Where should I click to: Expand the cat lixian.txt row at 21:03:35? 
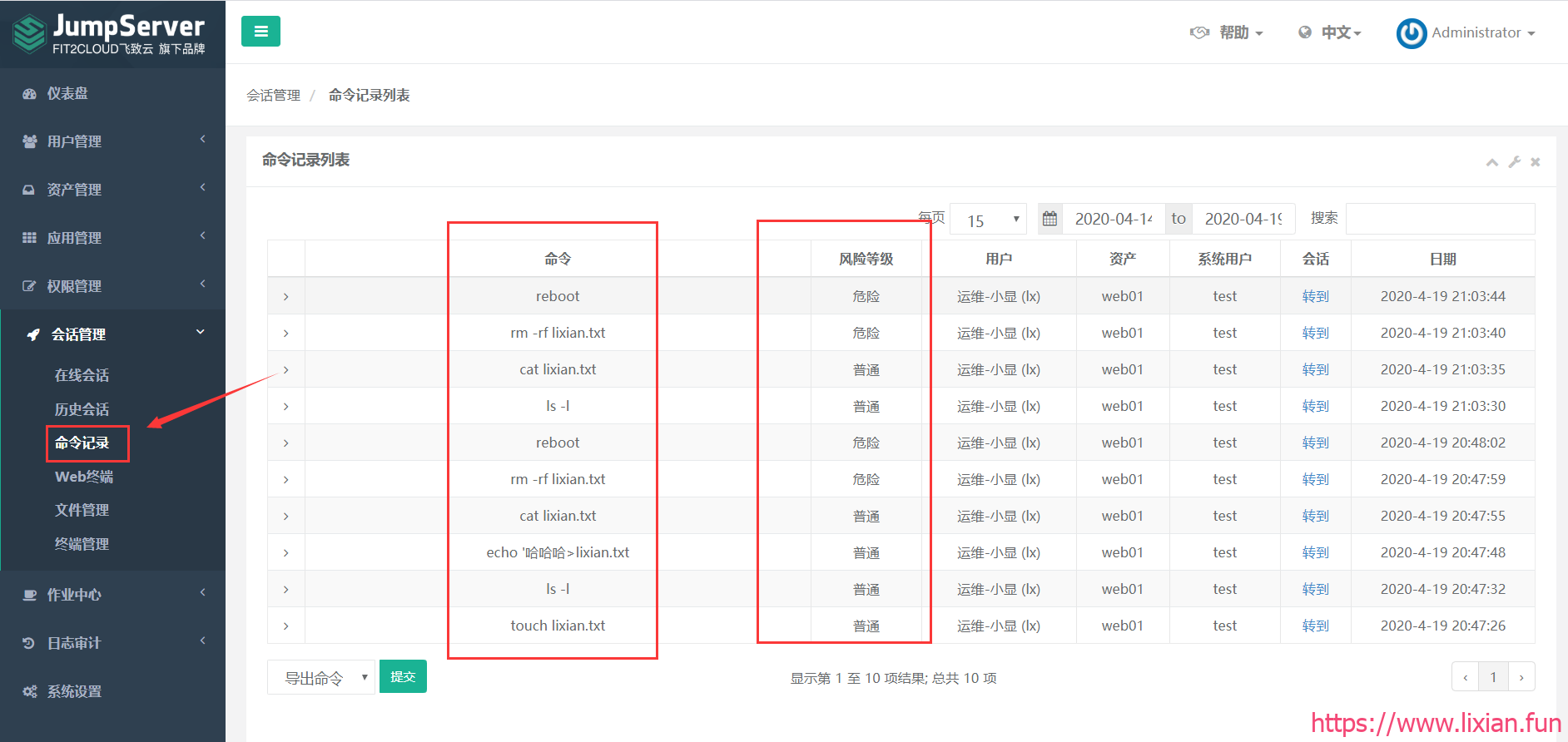[x=286, y=370]
